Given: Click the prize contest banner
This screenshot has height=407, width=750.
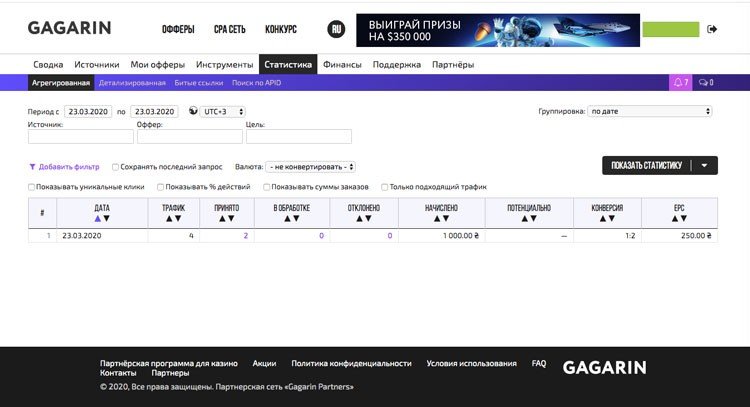Looking at the screenshot, I should coord(498,30).
